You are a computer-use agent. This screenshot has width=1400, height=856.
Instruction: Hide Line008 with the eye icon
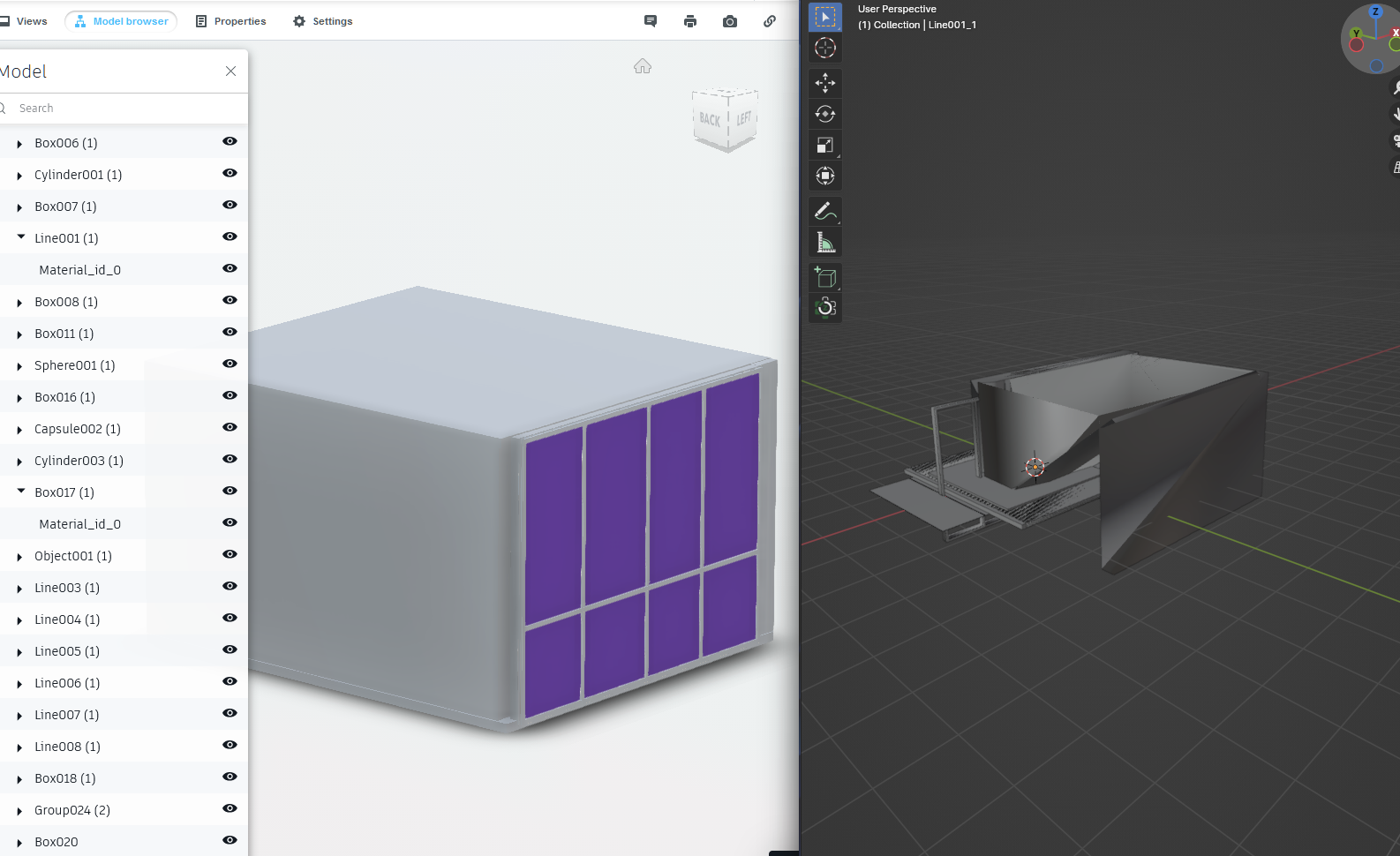tap(230, 745)
